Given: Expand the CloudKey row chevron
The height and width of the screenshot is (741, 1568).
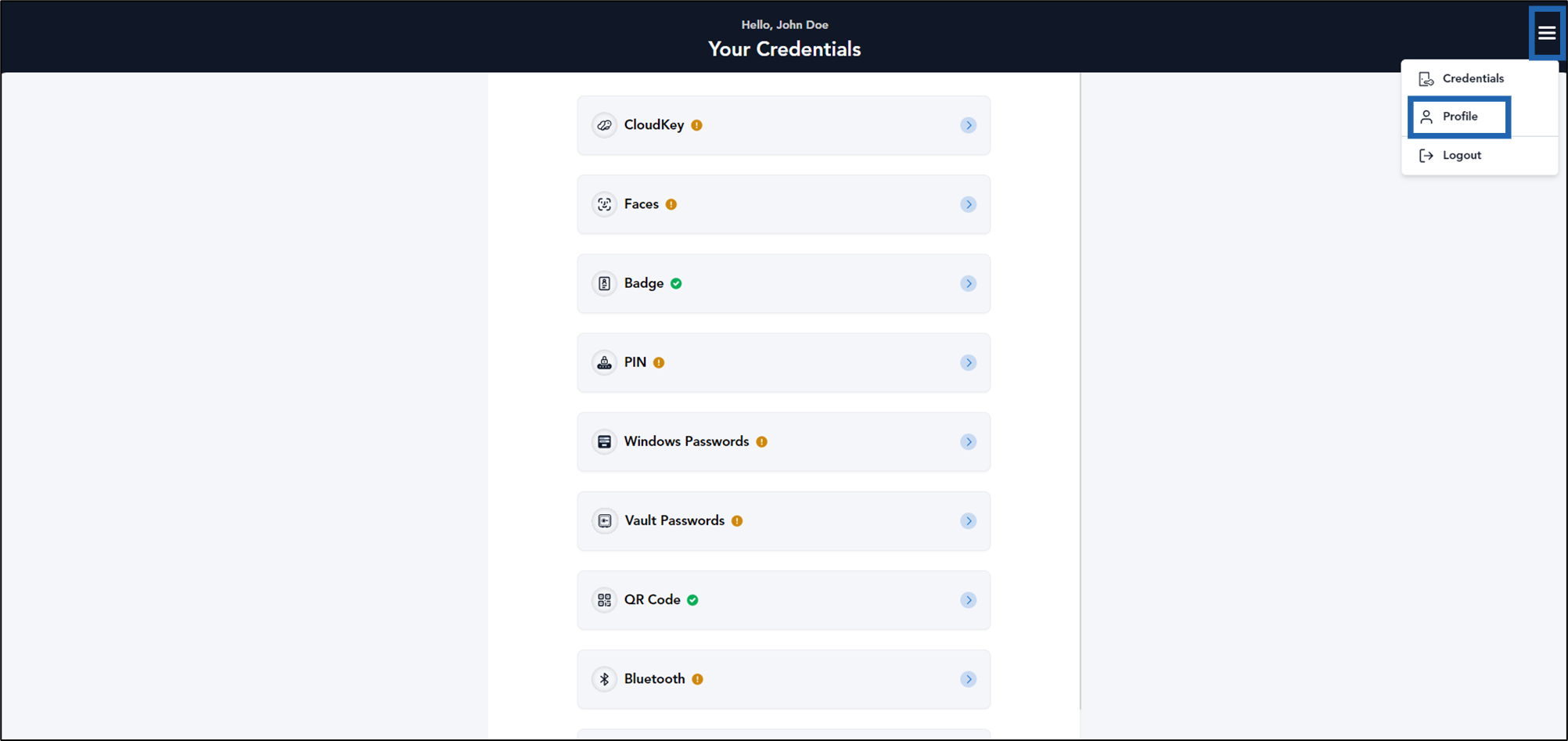Looking at the screenshot, I should 969,125.
